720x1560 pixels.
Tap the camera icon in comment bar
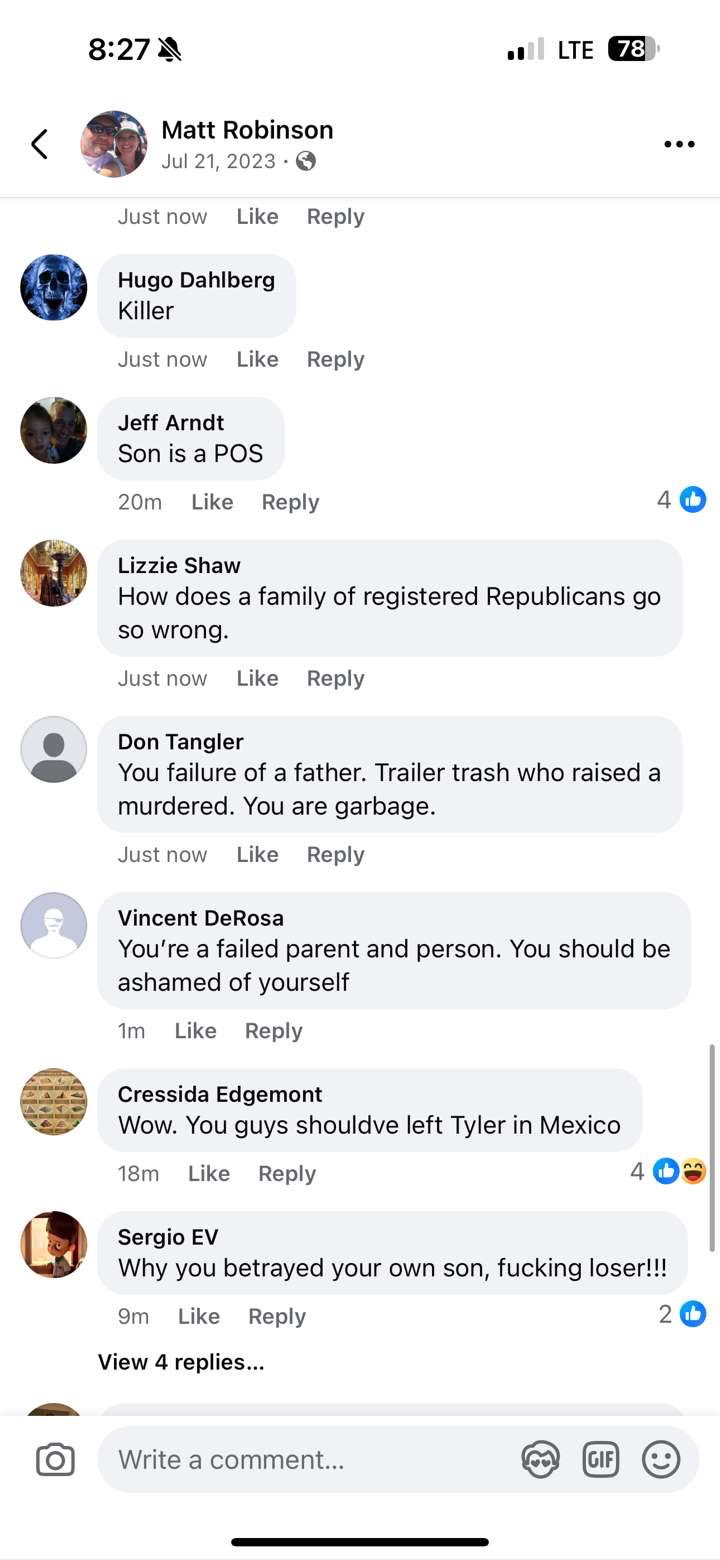tap(55, 1460)
